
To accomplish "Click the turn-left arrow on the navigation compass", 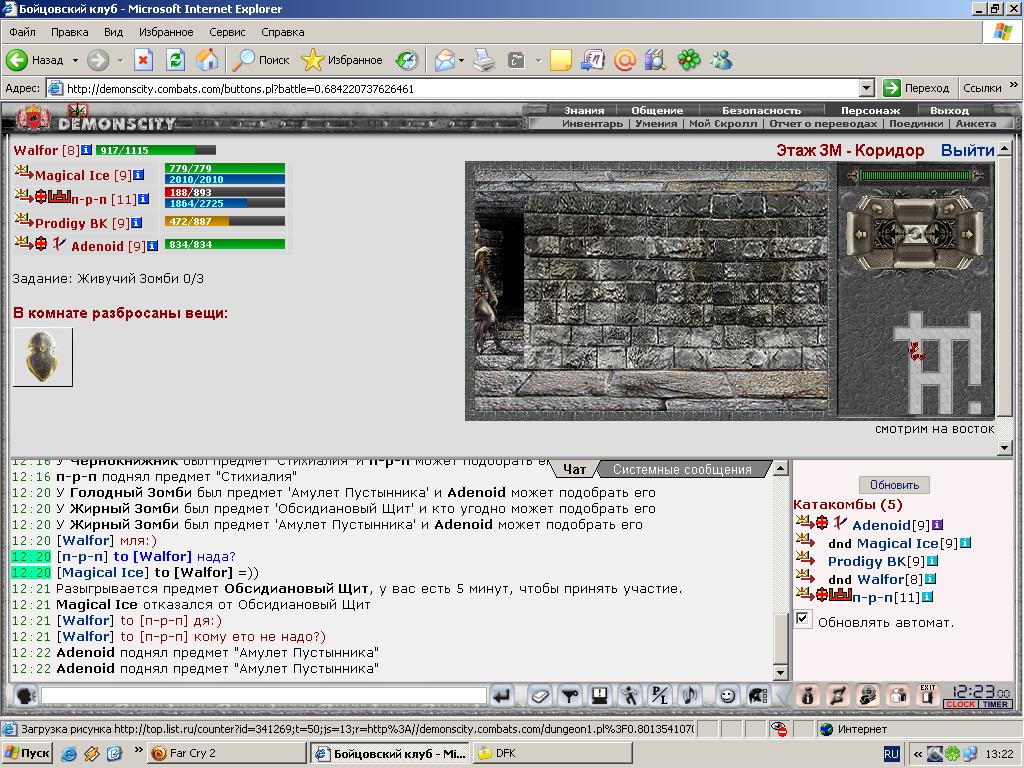I will pos(861,234).
